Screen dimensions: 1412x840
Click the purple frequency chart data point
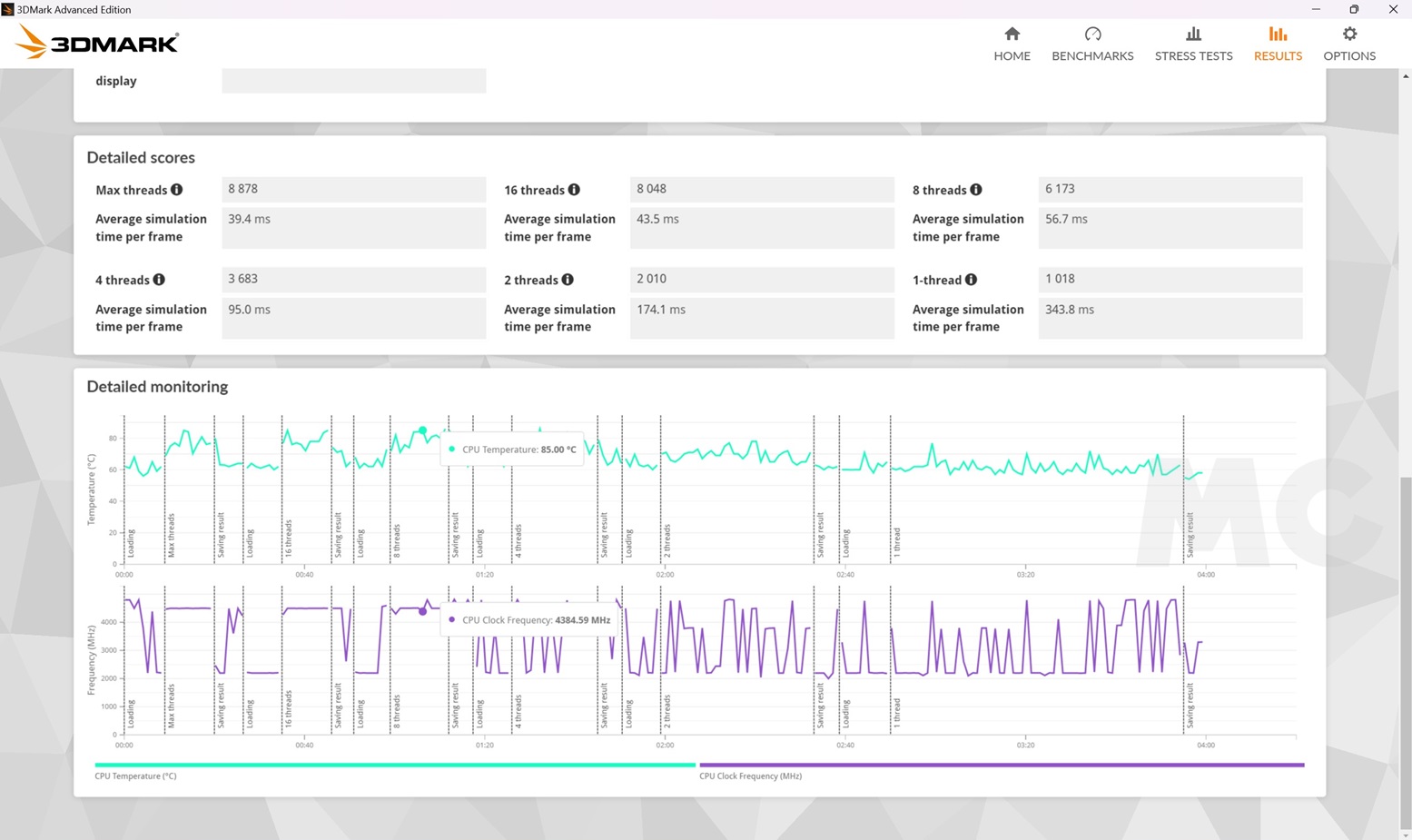423,611
